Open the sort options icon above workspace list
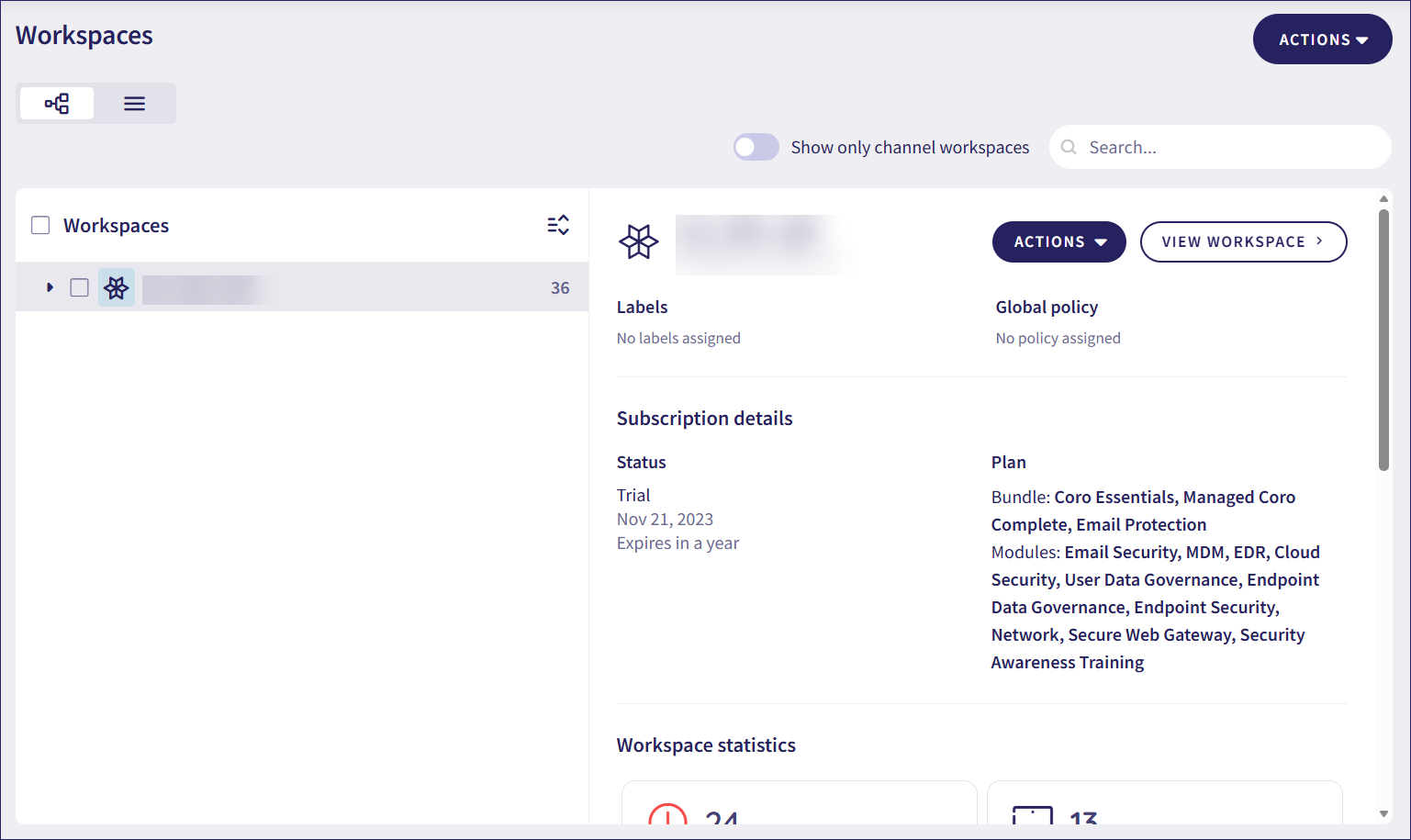 (x=558, y=225)
